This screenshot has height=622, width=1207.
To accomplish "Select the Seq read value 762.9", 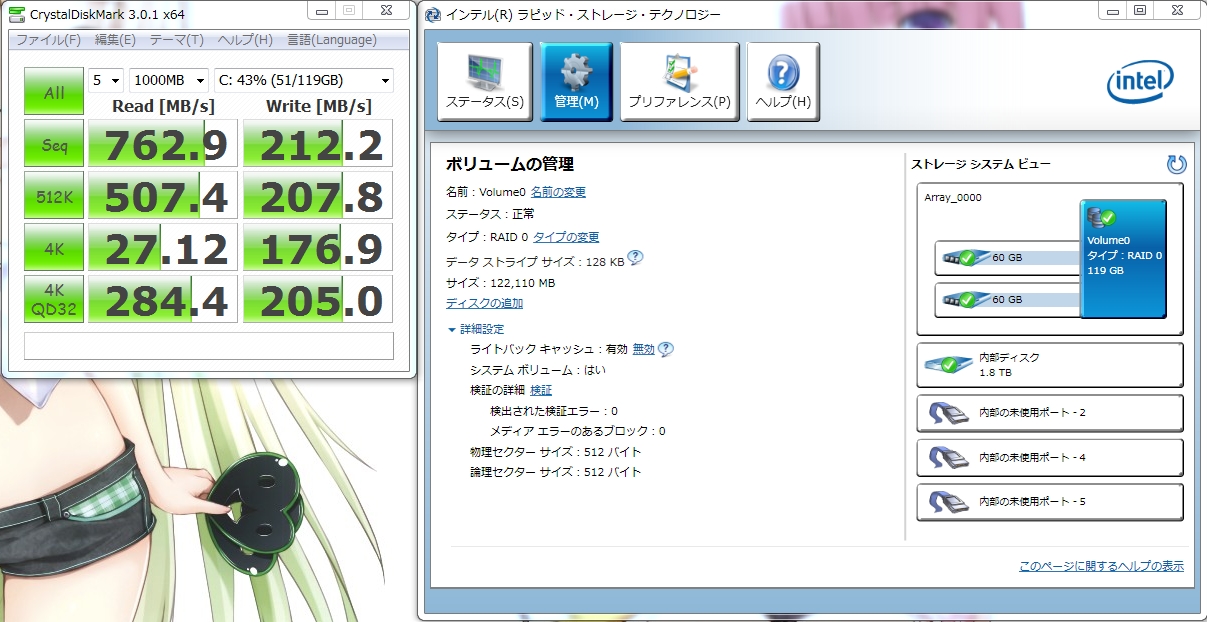I will pos(163,144).
